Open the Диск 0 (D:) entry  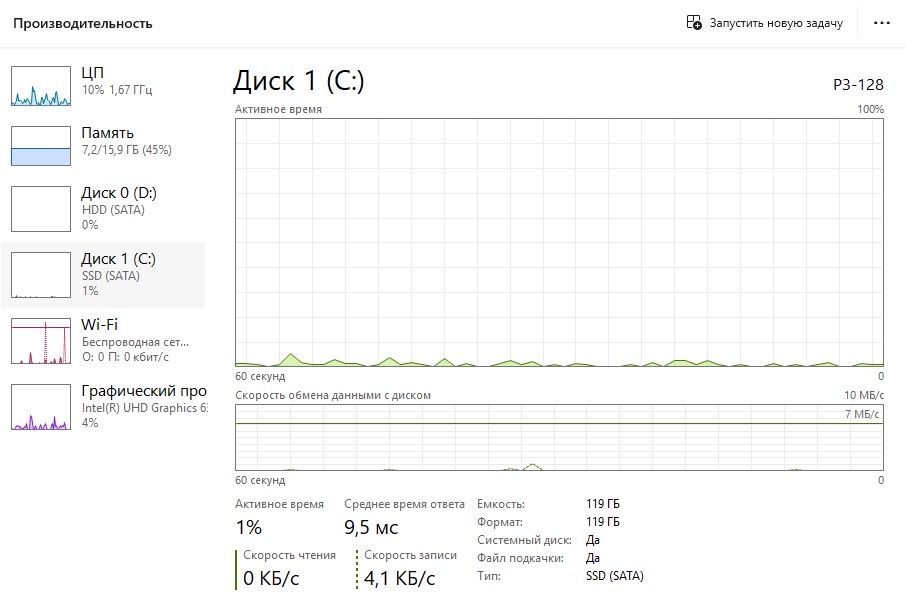click(103, 208)
